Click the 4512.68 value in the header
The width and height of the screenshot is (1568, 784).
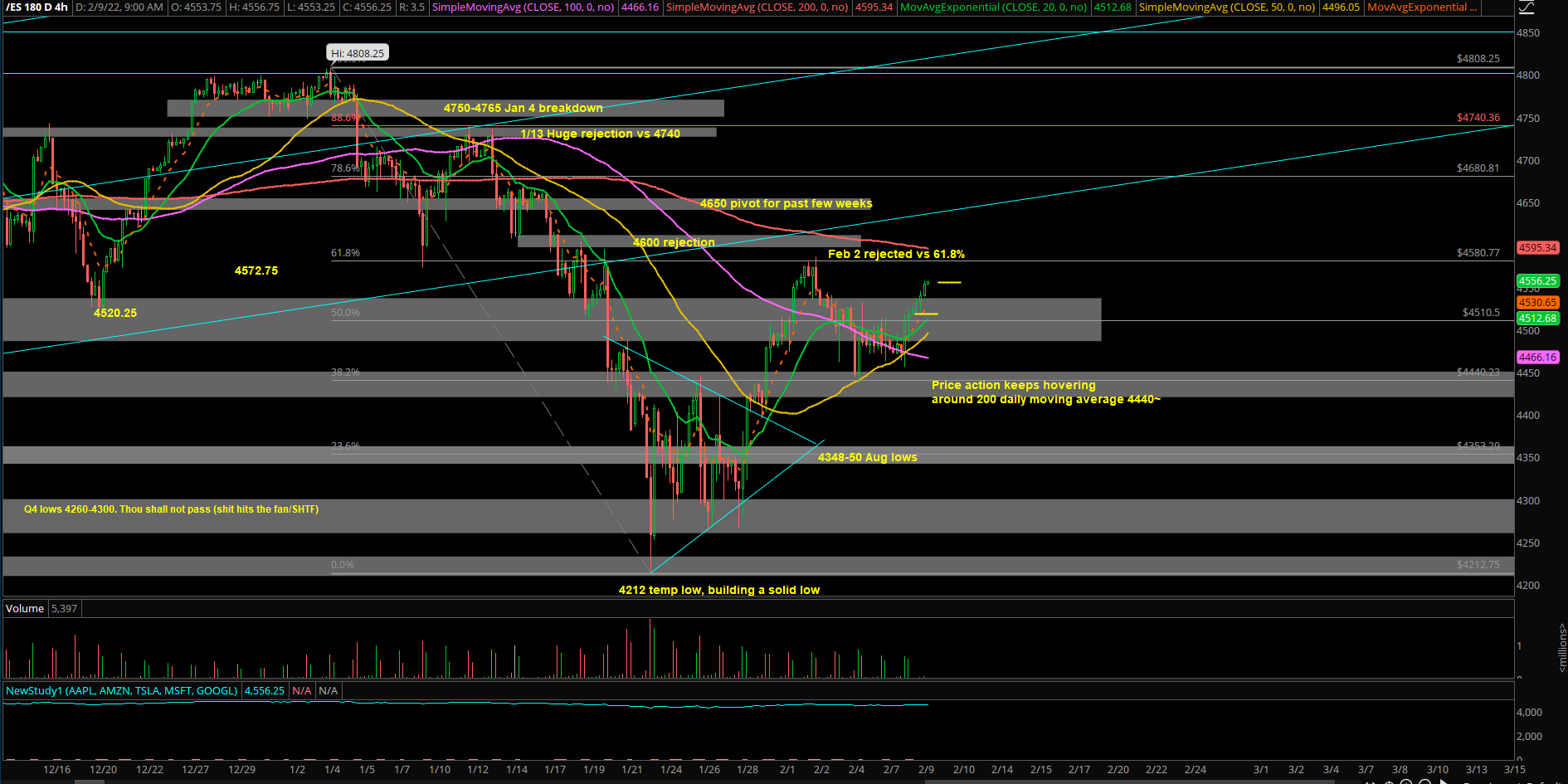click(1112, 7)
